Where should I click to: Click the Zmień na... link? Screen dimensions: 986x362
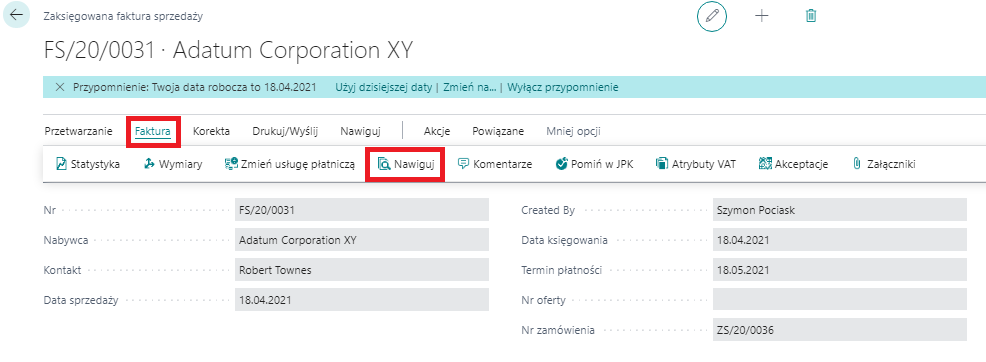point(470,87)
